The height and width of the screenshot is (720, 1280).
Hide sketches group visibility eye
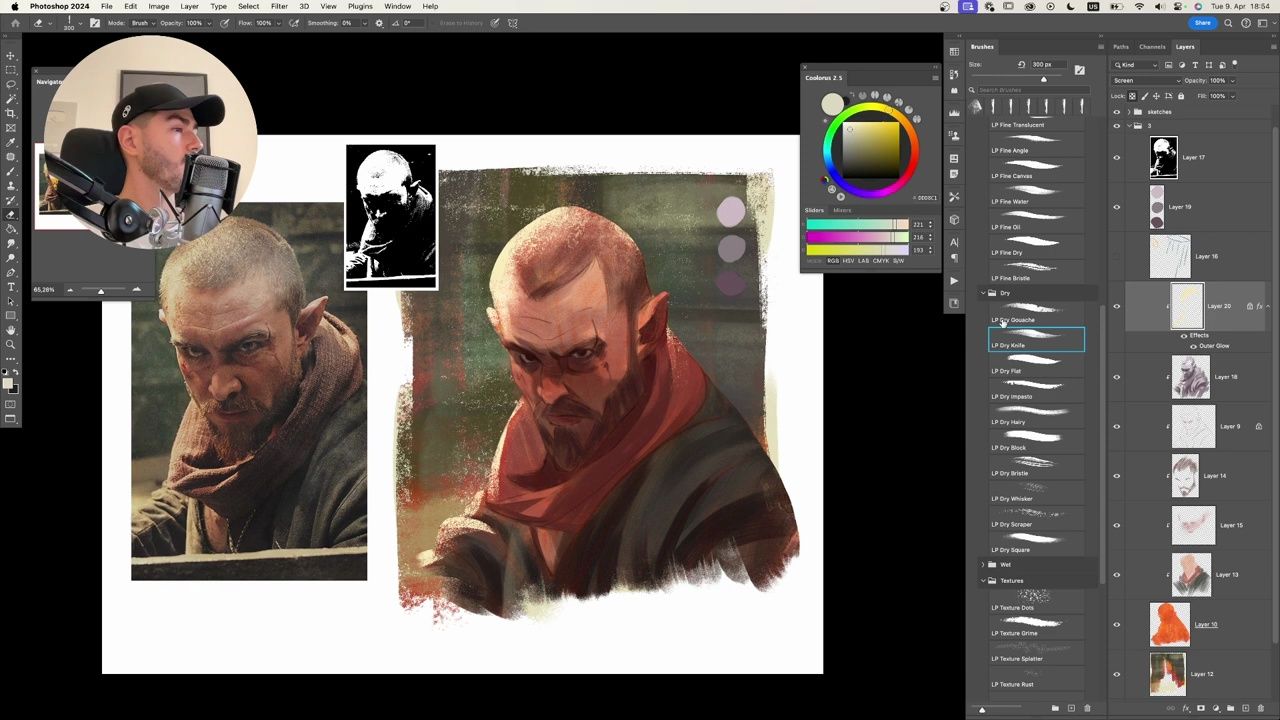pyautogui.click(x=1117, y=112)
